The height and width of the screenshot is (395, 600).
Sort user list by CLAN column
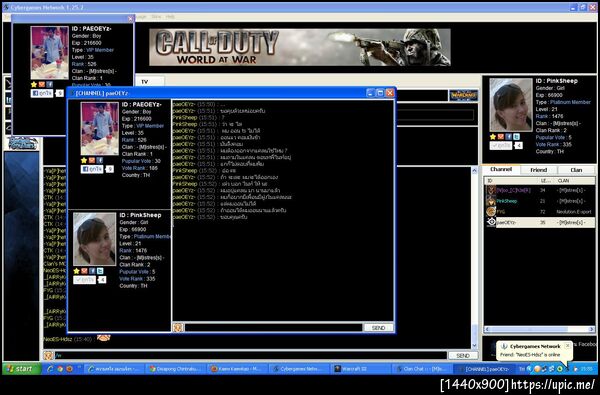(575, 181)
